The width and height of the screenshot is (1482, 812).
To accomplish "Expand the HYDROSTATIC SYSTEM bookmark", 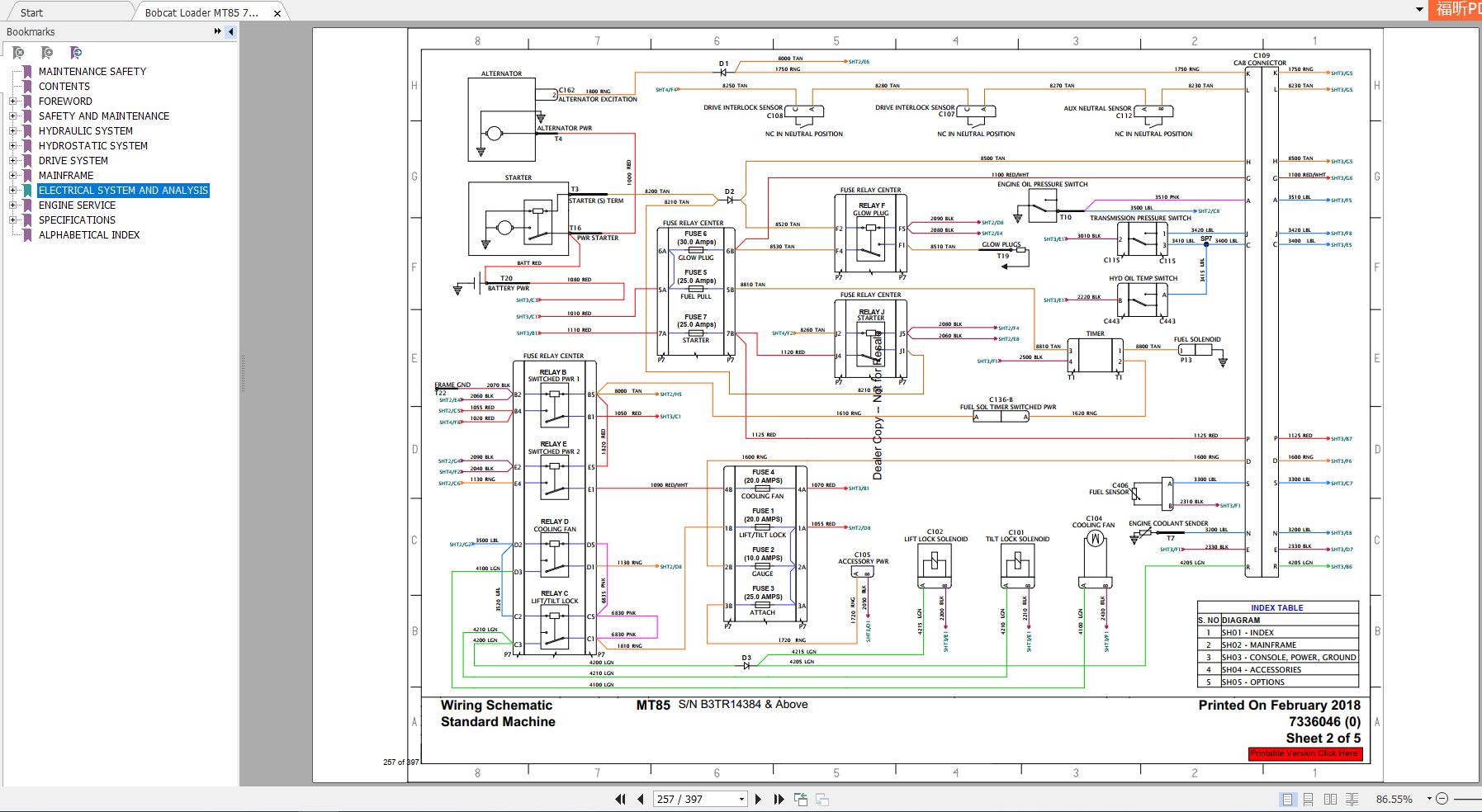I will tap(13, 146).
